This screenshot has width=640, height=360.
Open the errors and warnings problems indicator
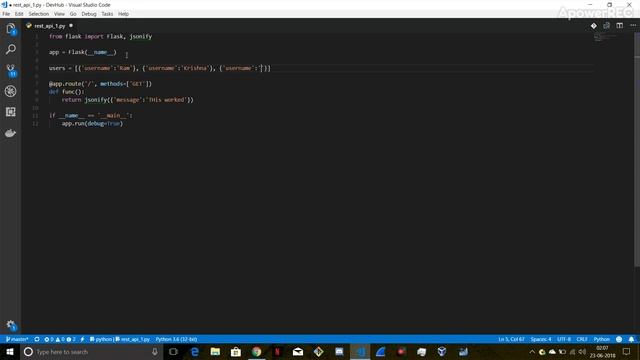click(60, 339)
